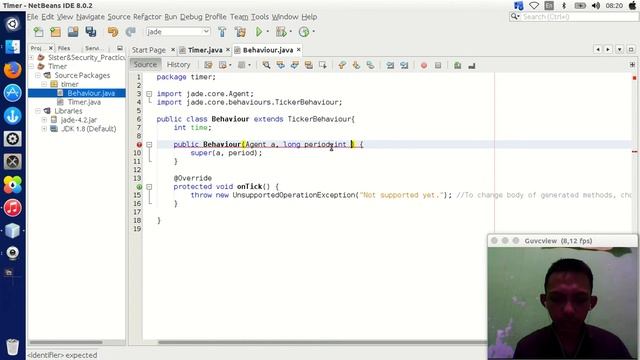Toggle Highlight Search editor icon
The width and height of the screenshot is (640, 360).
click(309, 65)
